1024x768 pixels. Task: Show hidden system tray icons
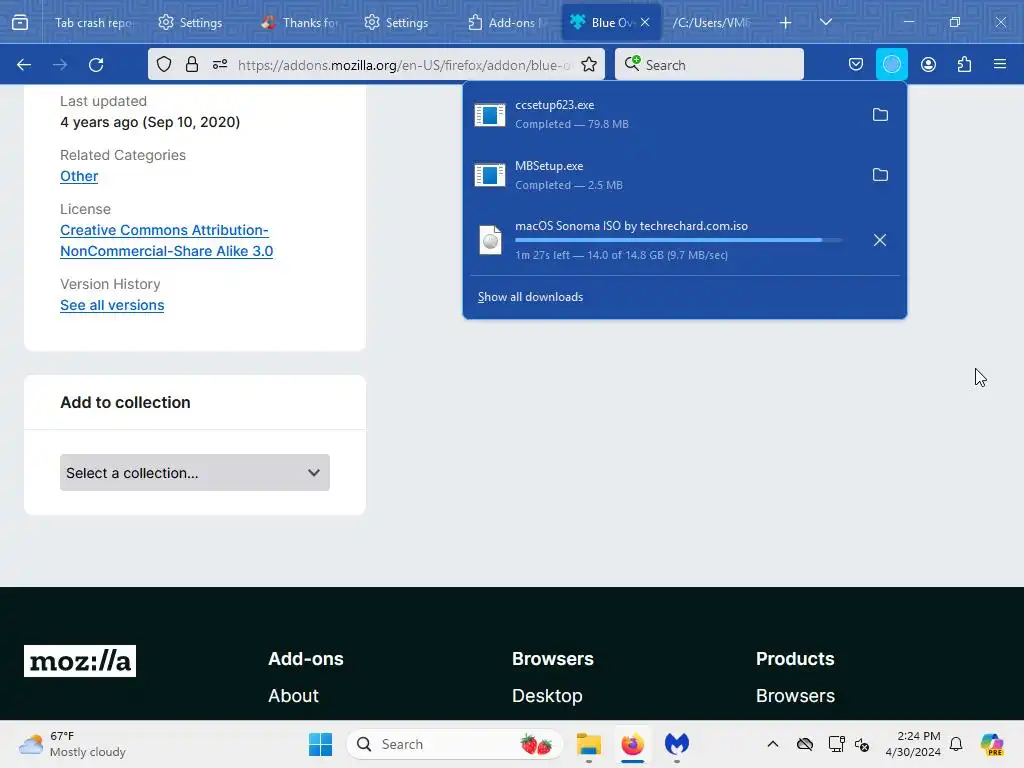(x=773, y=744)
